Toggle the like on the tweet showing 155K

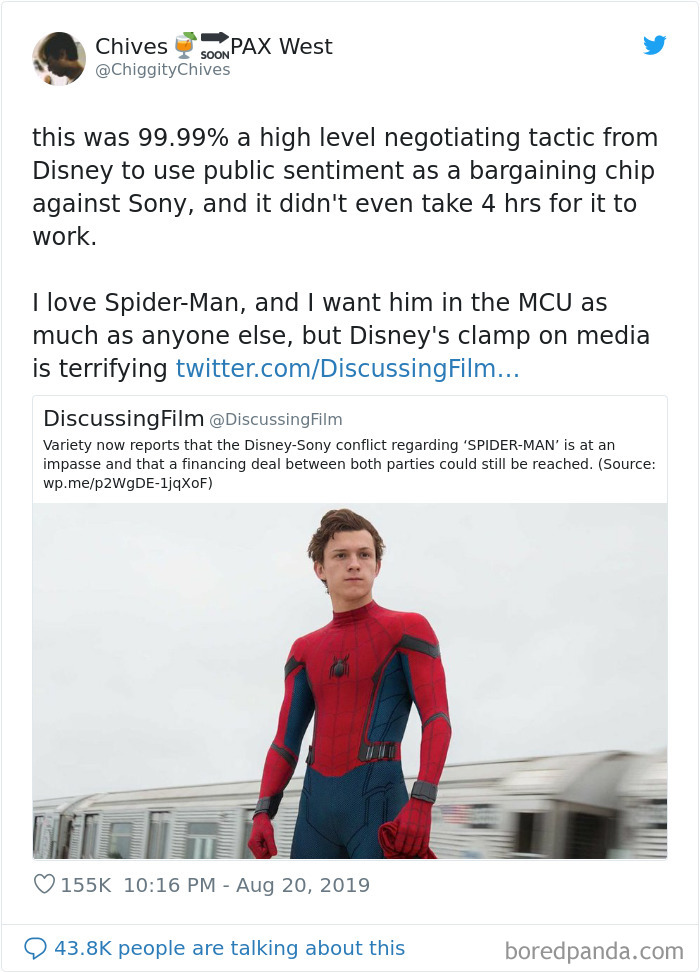pos(44,885)
